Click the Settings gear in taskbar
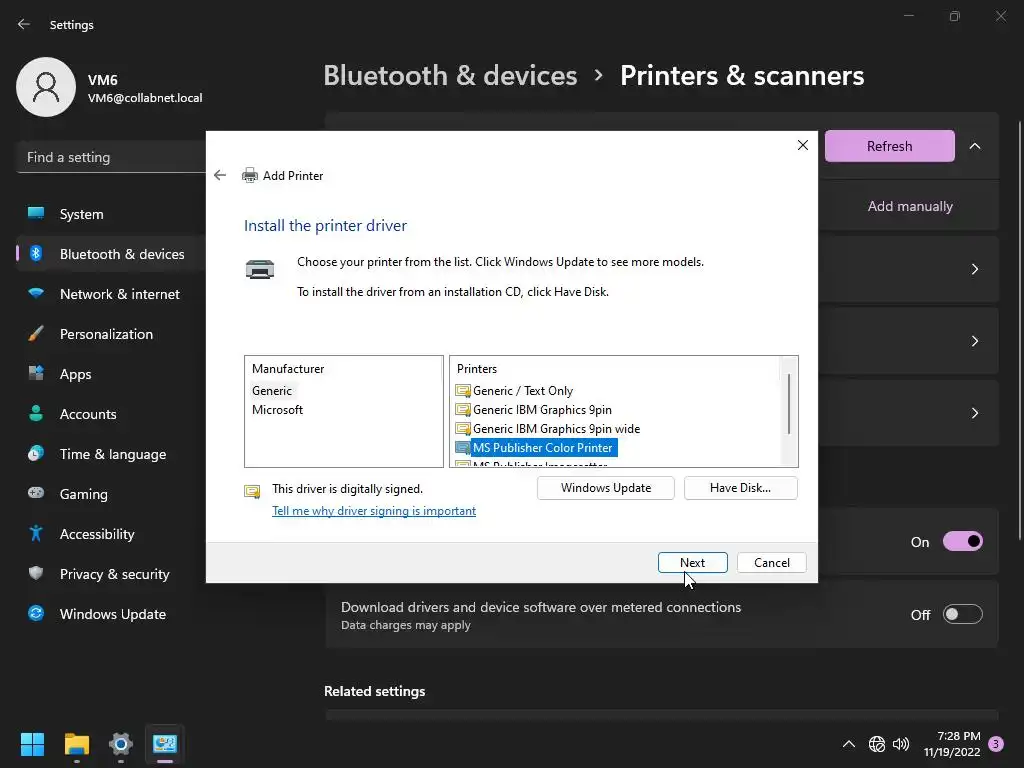The width and height of the screenshot is (1024, 768). [x=121, y=744]
